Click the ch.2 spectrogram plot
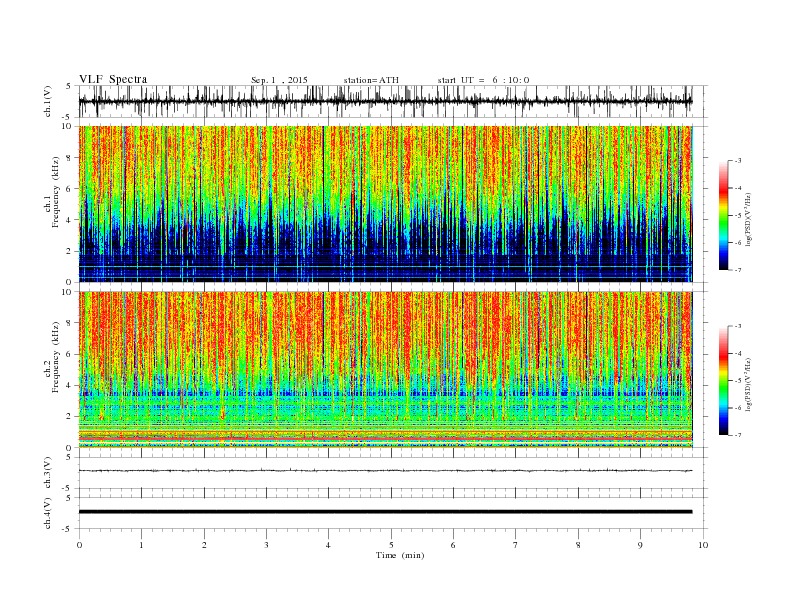Image resolution: width=792 pixels, height=612 pixels. click(386, 369)
